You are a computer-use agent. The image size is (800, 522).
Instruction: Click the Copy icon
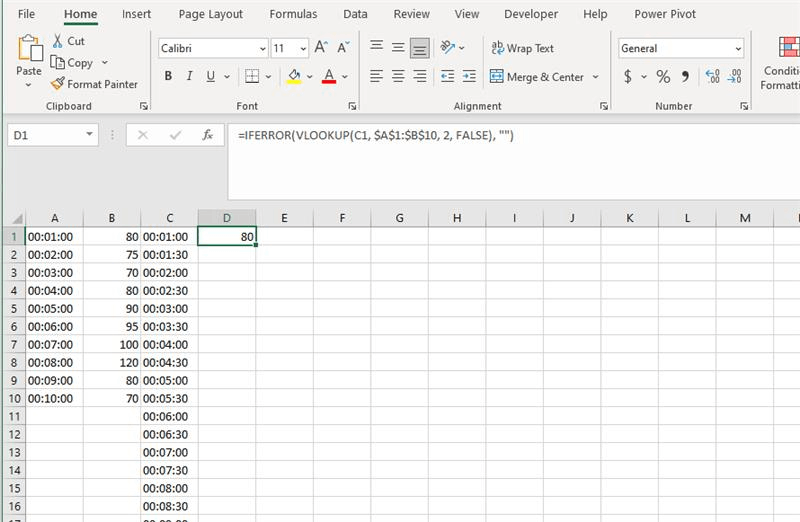[x=57, y=63]
